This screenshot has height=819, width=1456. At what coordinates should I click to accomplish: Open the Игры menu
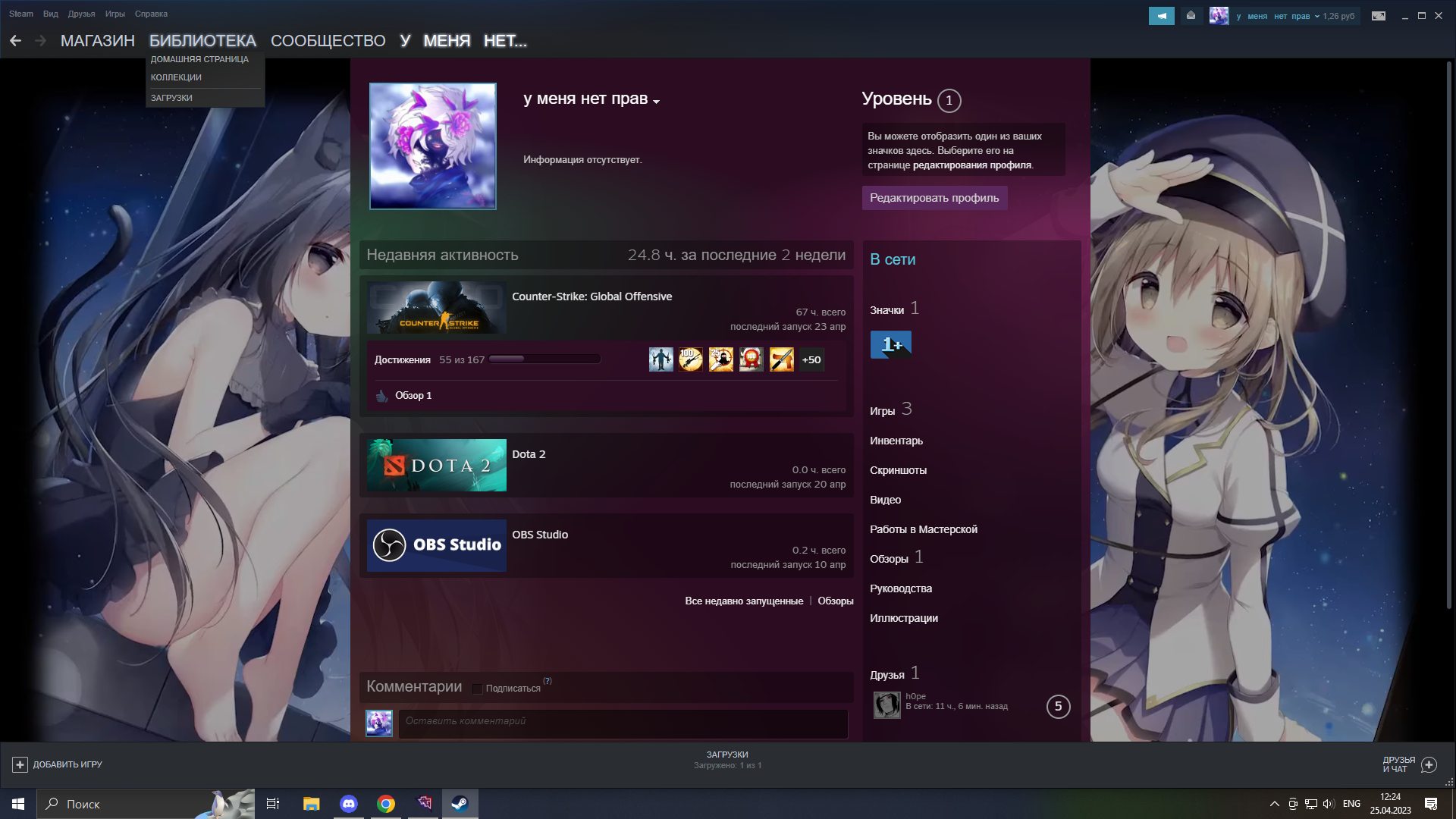coord(115,14)
